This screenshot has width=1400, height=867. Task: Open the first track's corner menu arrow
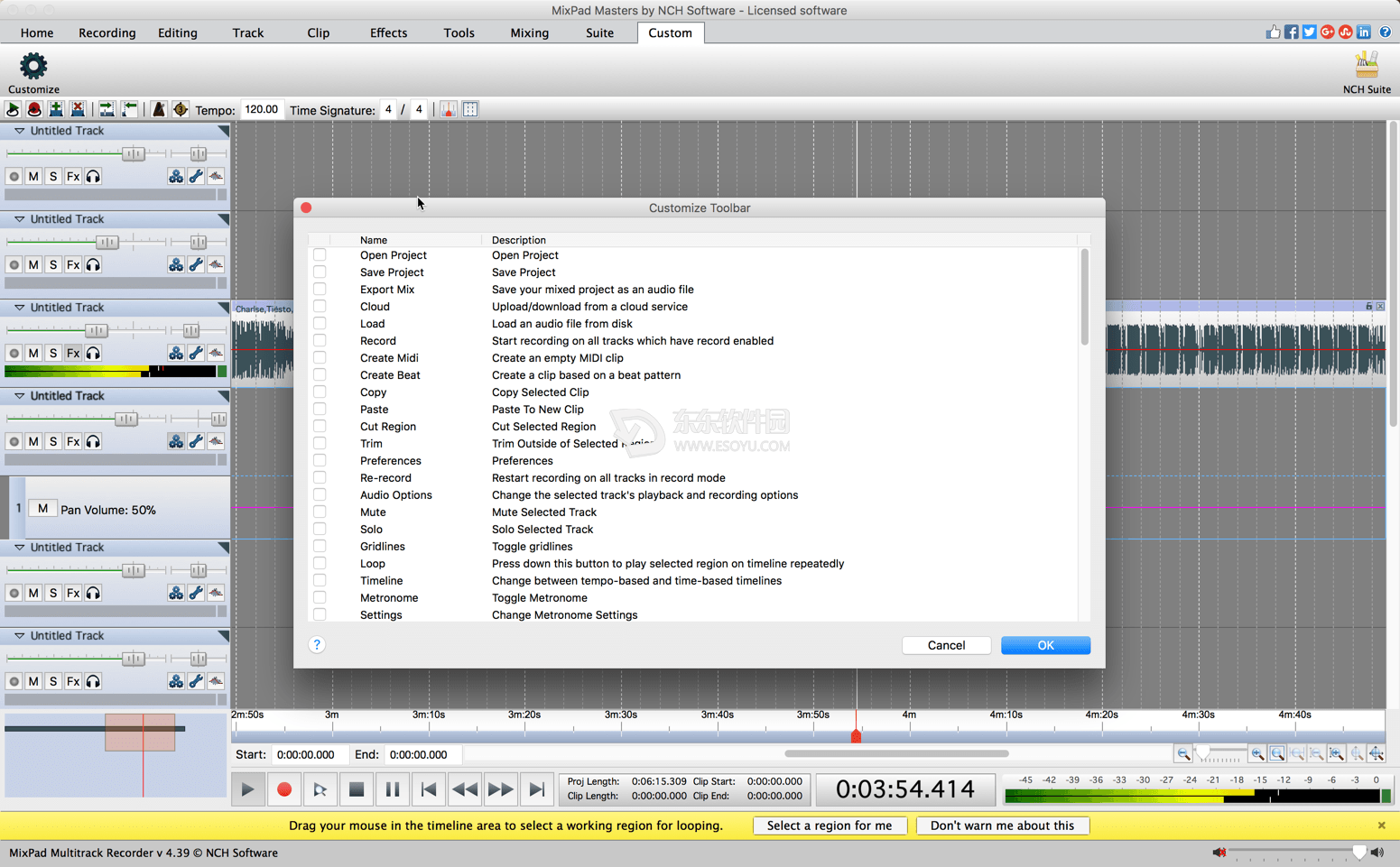point(223,131)
